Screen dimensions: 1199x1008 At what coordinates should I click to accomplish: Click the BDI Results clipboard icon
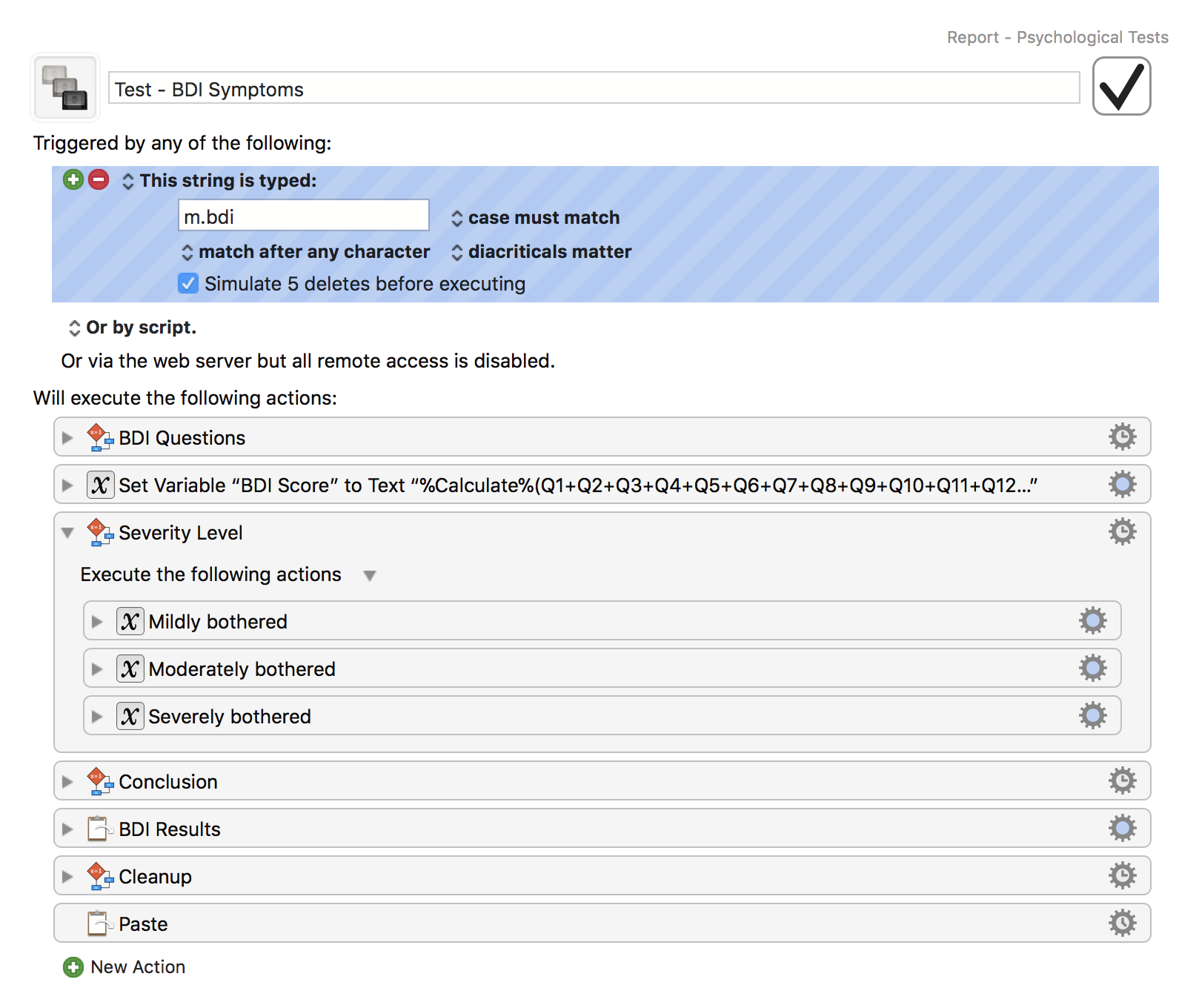[100, 828]
